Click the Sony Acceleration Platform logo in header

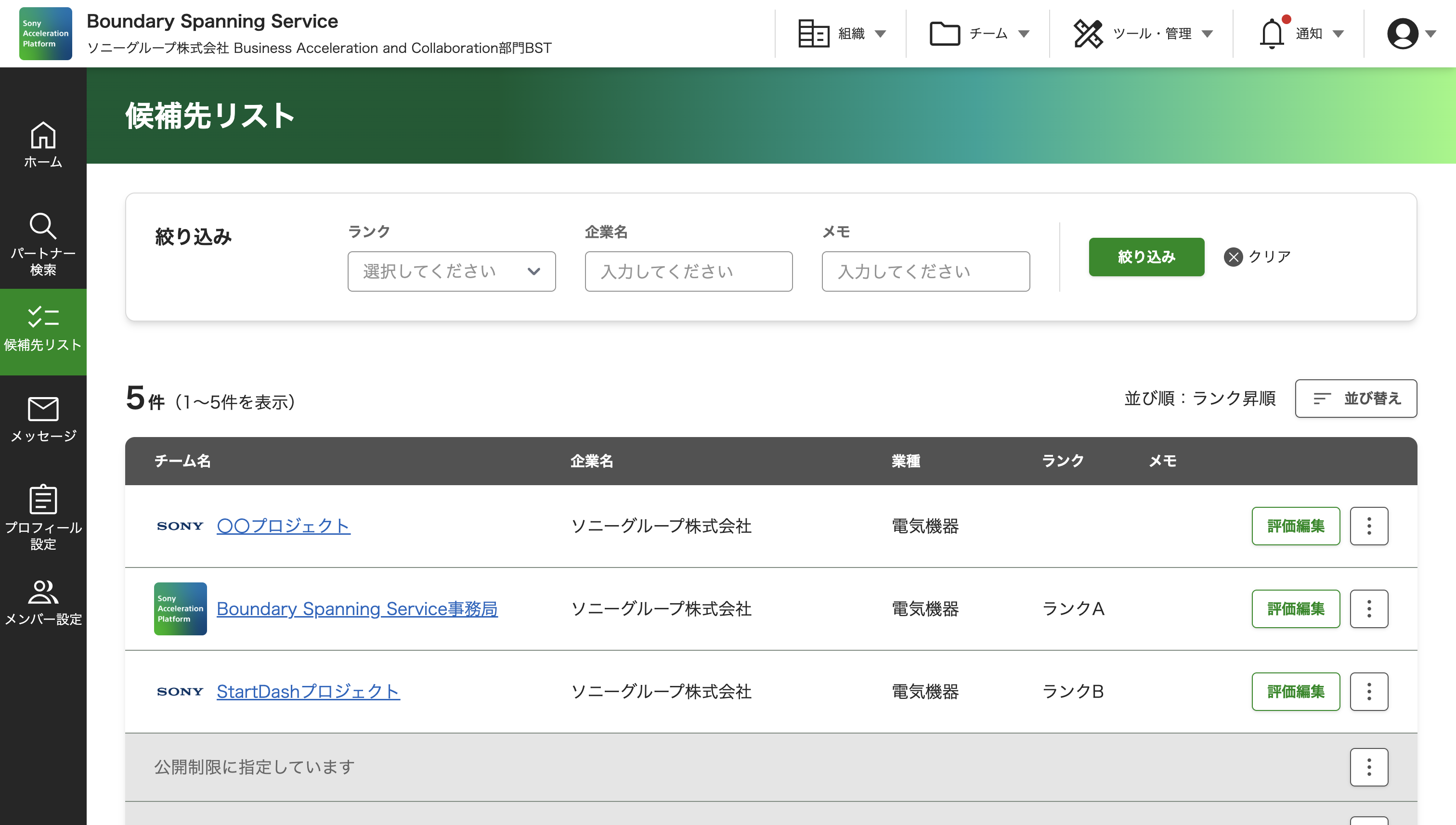(x=45, y=33)
